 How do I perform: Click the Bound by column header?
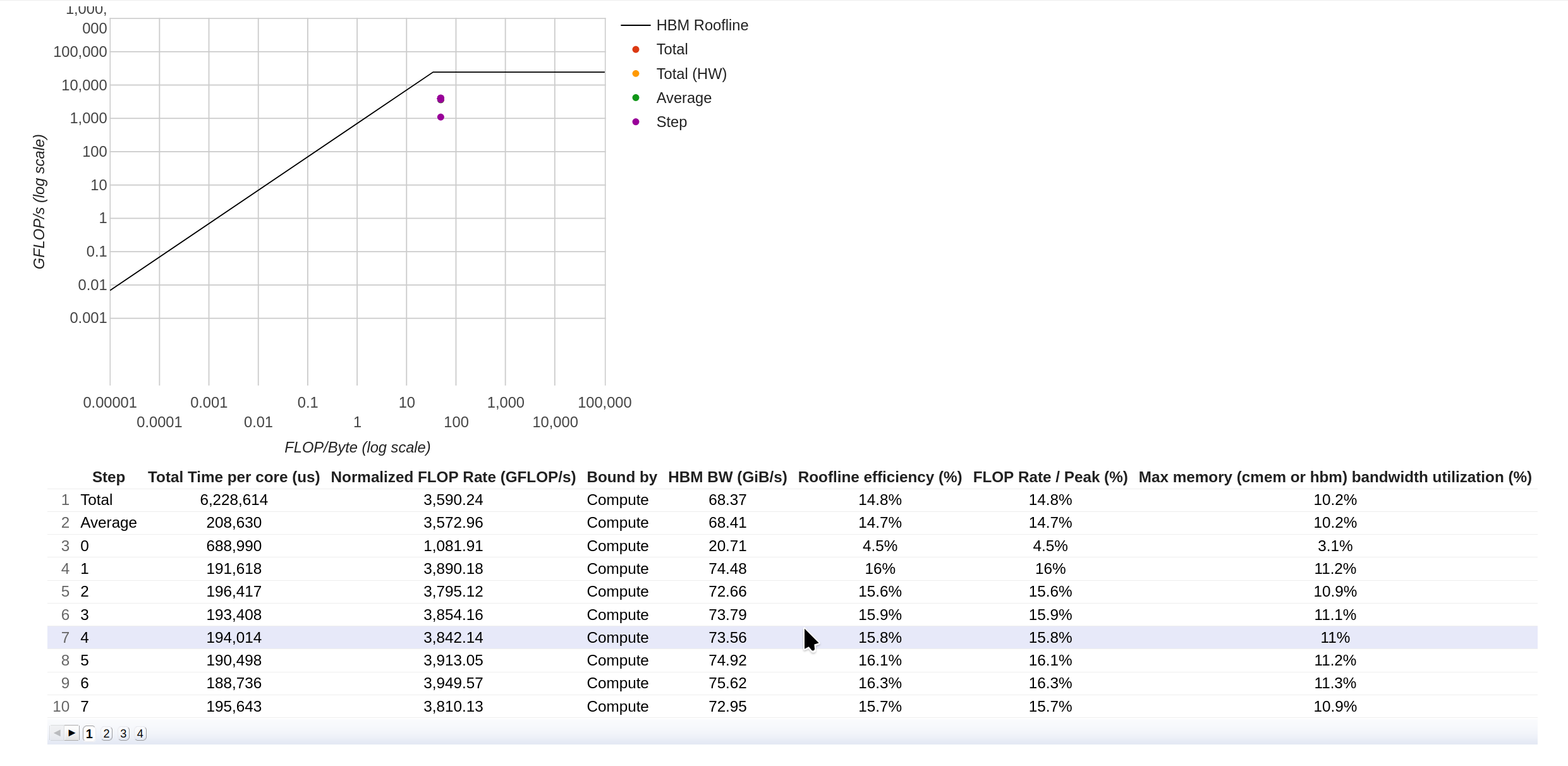pyautogui.click(x=621, y=477)
